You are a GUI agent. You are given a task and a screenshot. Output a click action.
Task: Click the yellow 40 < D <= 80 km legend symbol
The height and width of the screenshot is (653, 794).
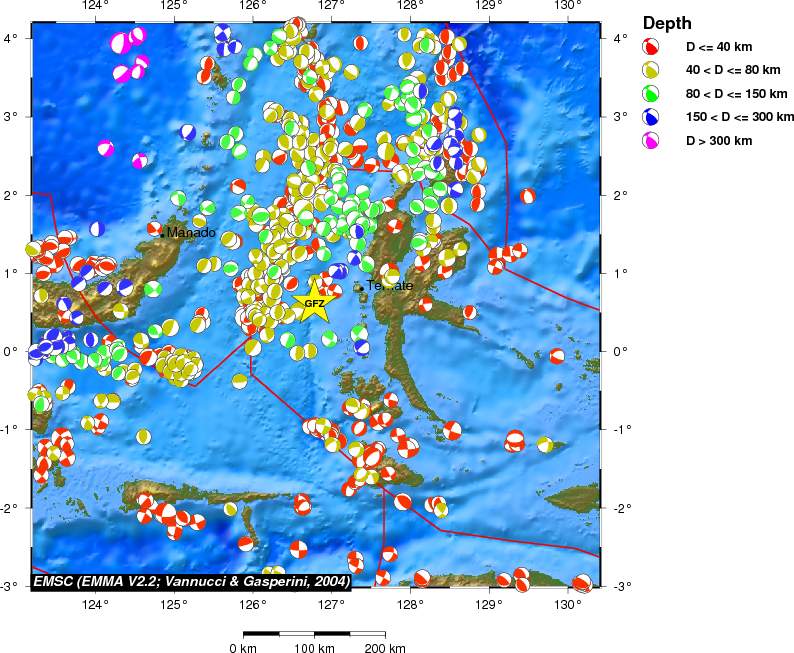[651, 71]
